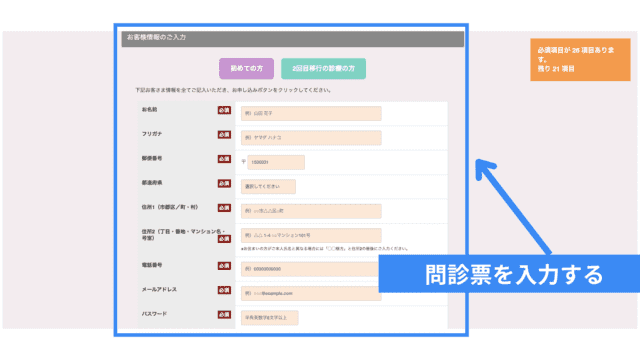Select the 2回目移行の診療の方 button
This screenshot has height=360, width=640.
click(323, 69)
